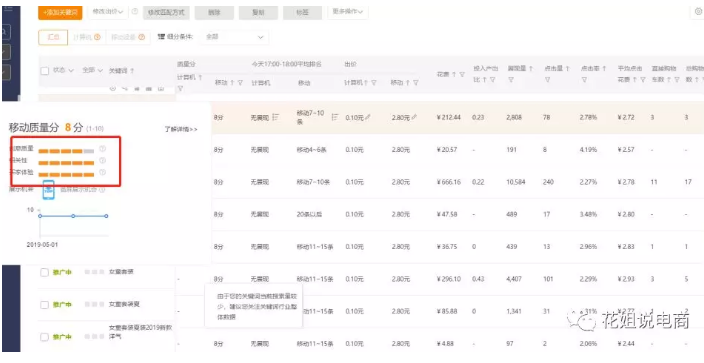Switch to the 移动设备 tab
The width and height of the screenshot is (704, 363).
(128, 37)
